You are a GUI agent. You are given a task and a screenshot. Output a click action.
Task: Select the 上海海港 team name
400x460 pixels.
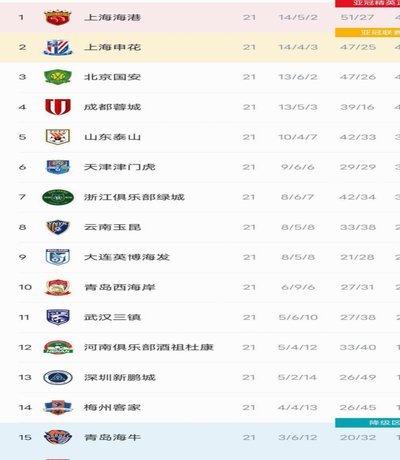112,17
